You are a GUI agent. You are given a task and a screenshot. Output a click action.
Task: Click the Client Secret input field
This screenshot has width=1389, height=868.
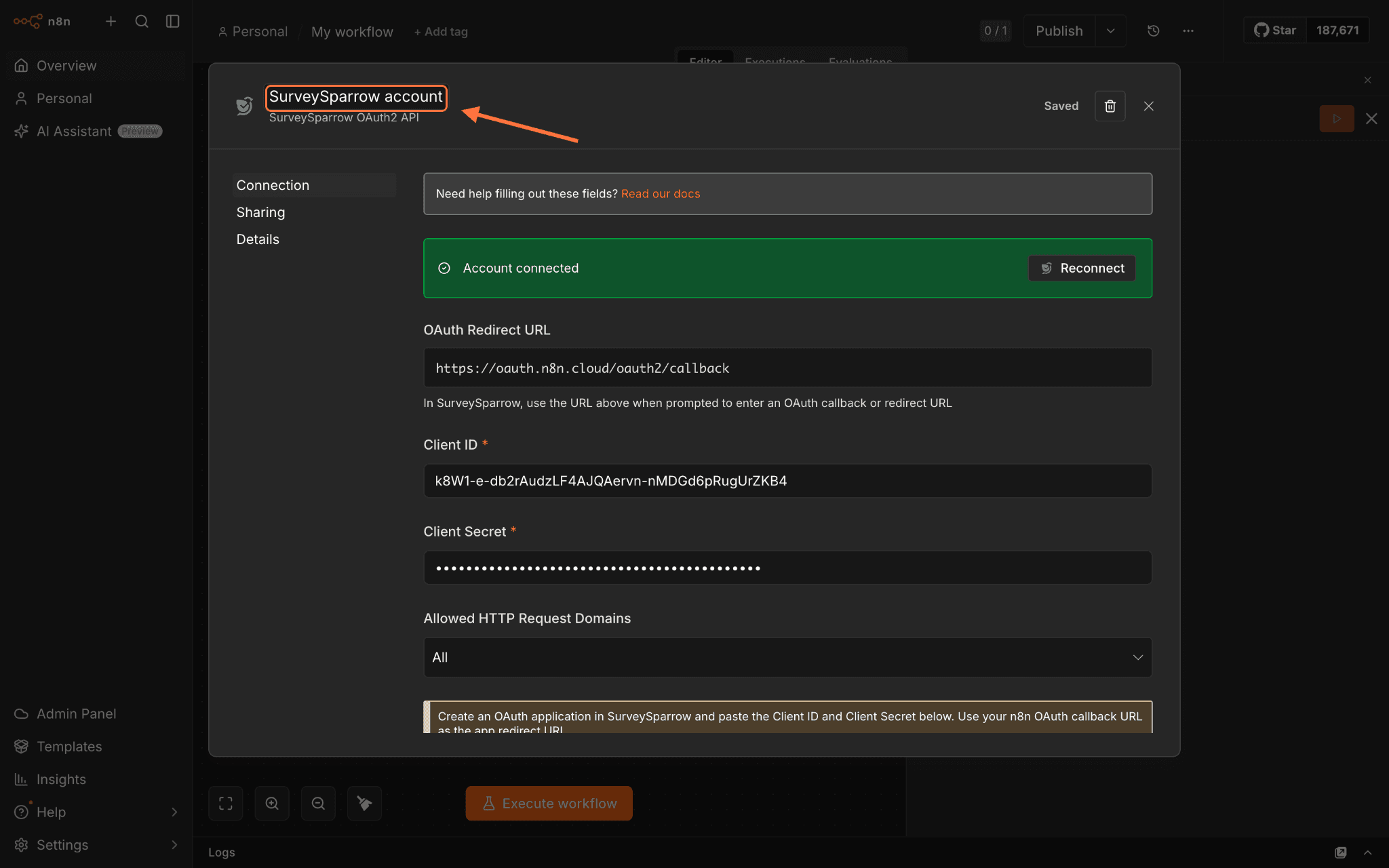point(787,568)
